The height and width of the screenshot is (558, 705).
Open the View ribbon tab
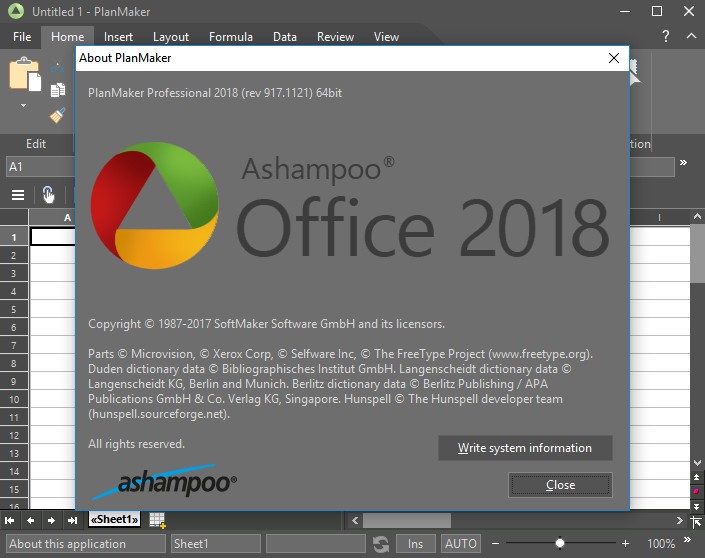click(386, 37)
